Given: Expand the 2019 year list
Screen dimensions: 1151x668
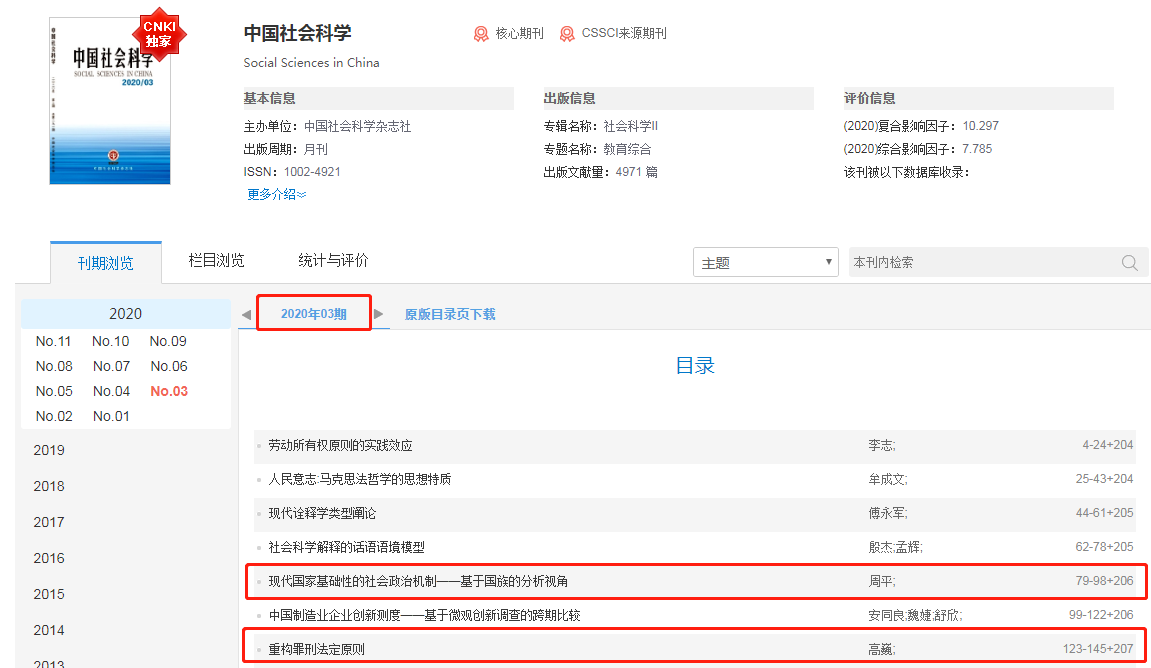Looking at the screenshot, I should (x=49, y=450).
